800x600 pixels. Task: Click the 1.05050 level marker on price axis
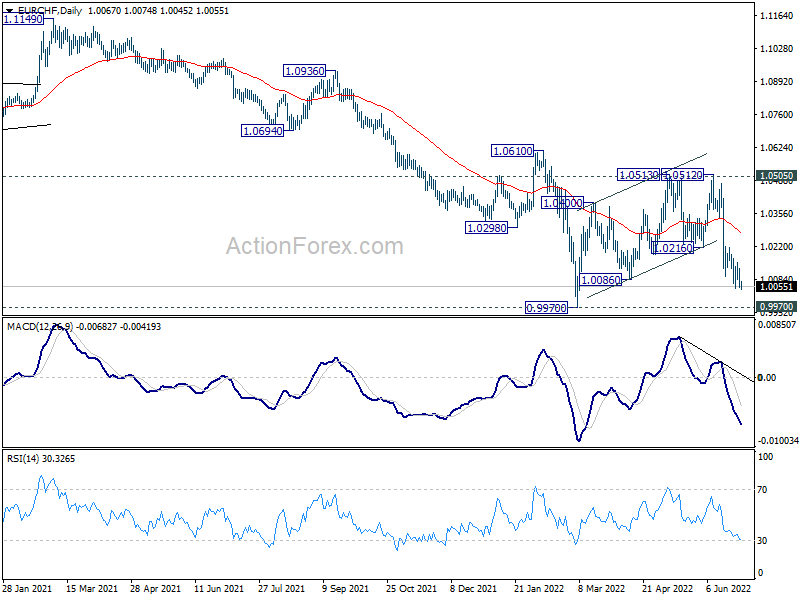(777, 176)
